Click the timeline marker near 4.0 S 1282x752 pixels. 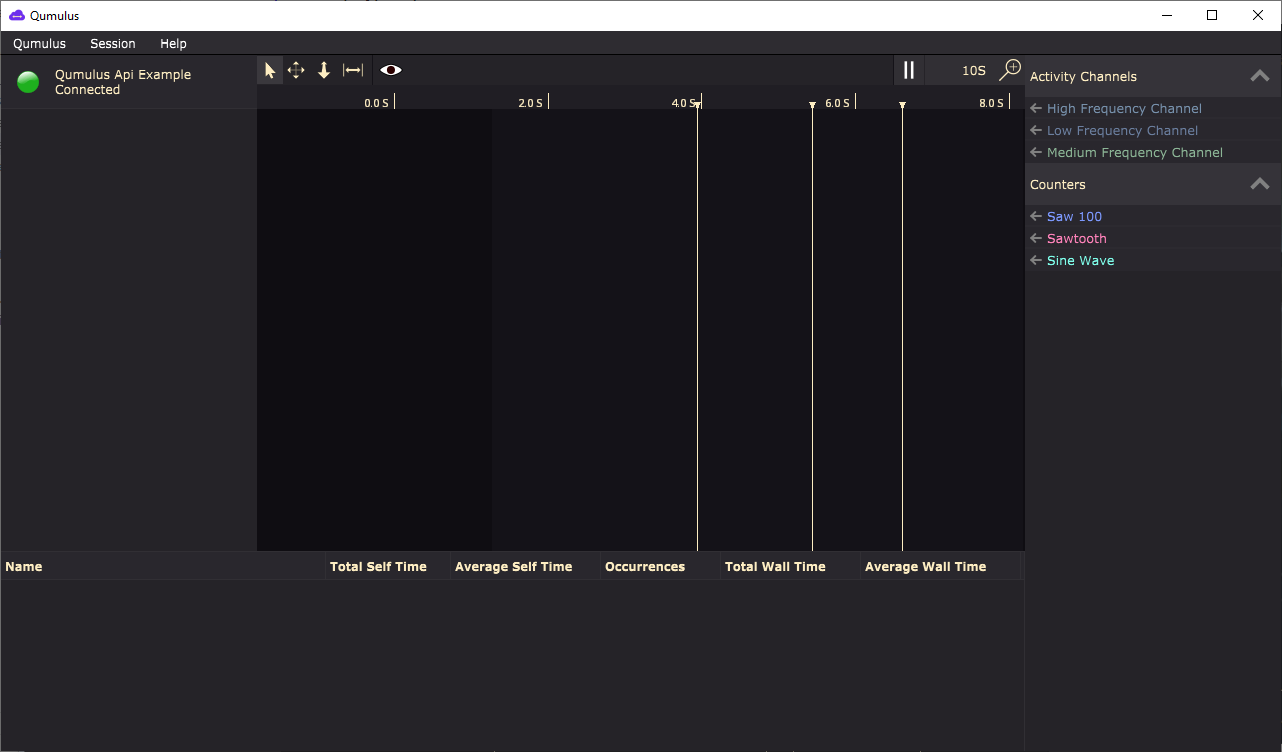point(697,104)
